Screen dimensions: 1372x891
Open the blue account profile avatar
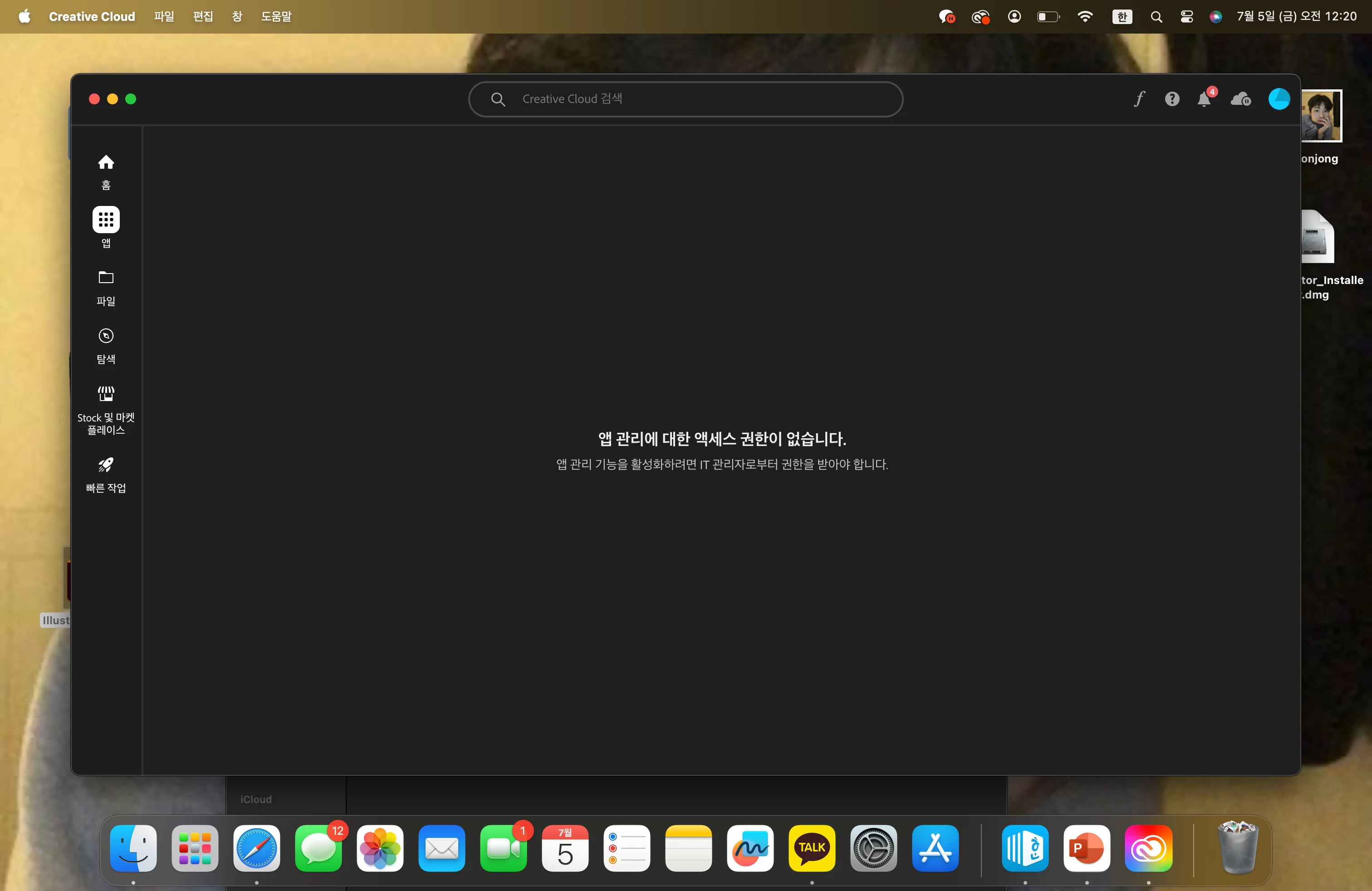1279,99
